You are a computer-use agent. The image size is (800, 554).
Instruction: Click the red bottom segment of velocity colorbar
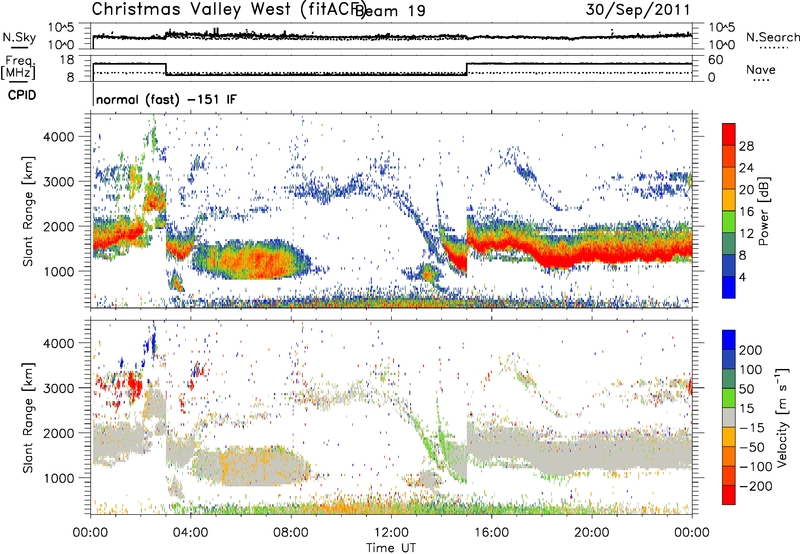[x=729, y=495]
